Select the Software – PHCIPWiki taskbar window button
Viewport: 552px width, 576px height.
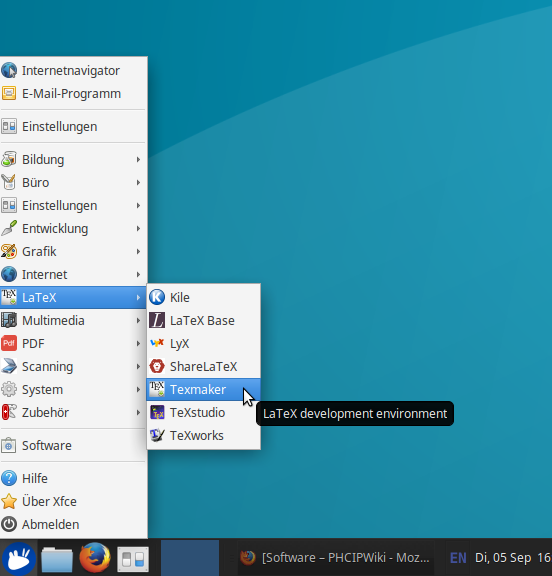tap(335, 558)
